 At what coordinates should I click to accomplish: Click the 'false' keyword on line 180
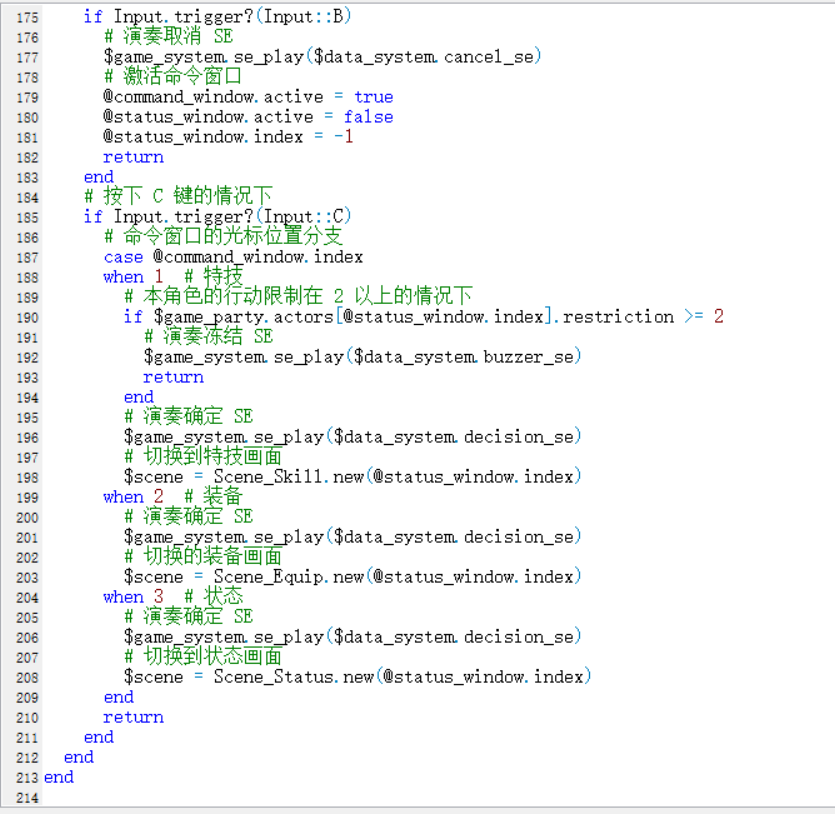point(369,117)
